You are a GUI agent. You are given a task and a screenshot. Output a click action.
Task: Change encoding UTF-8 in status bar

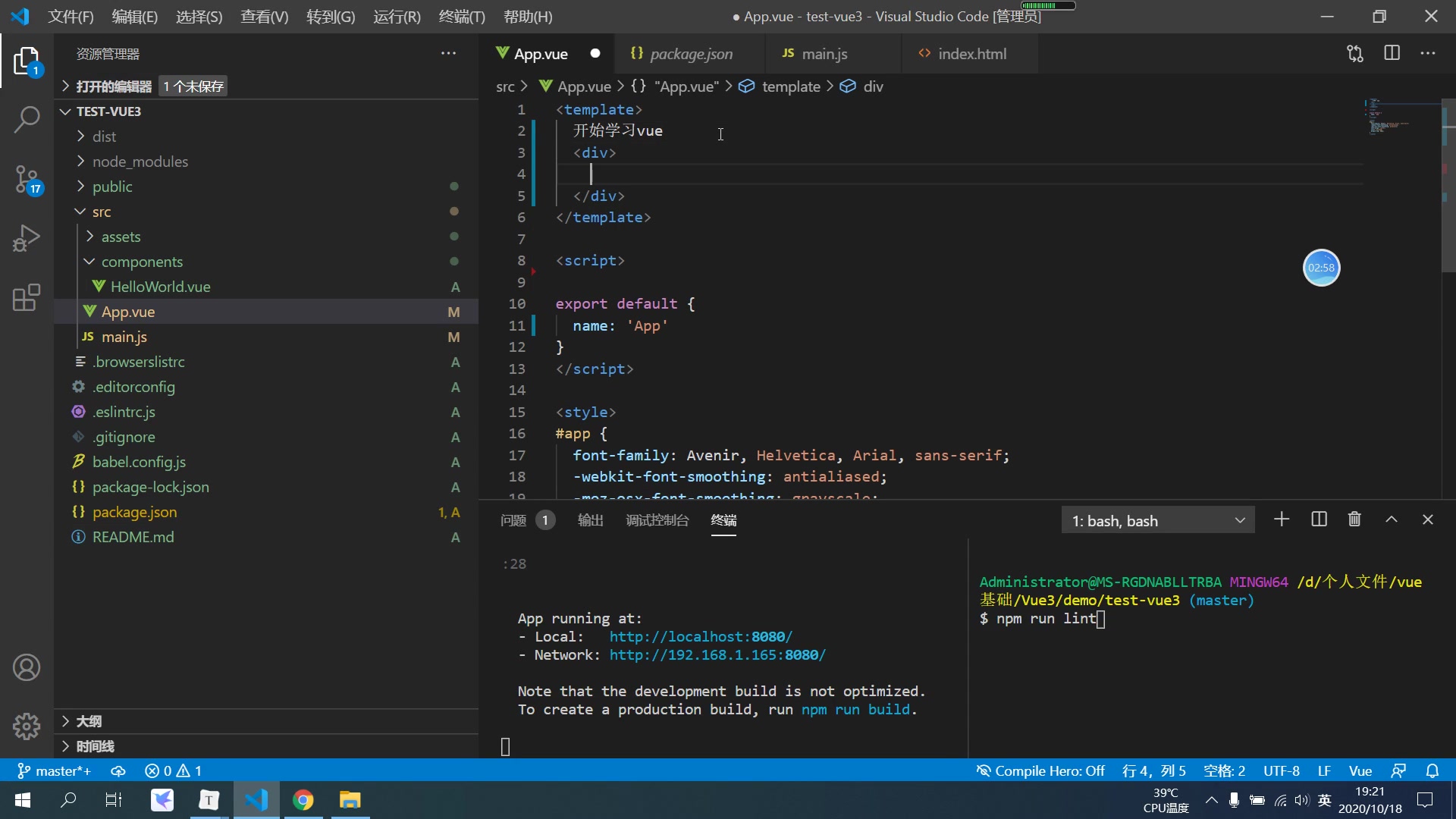[x=1282, y=770]
